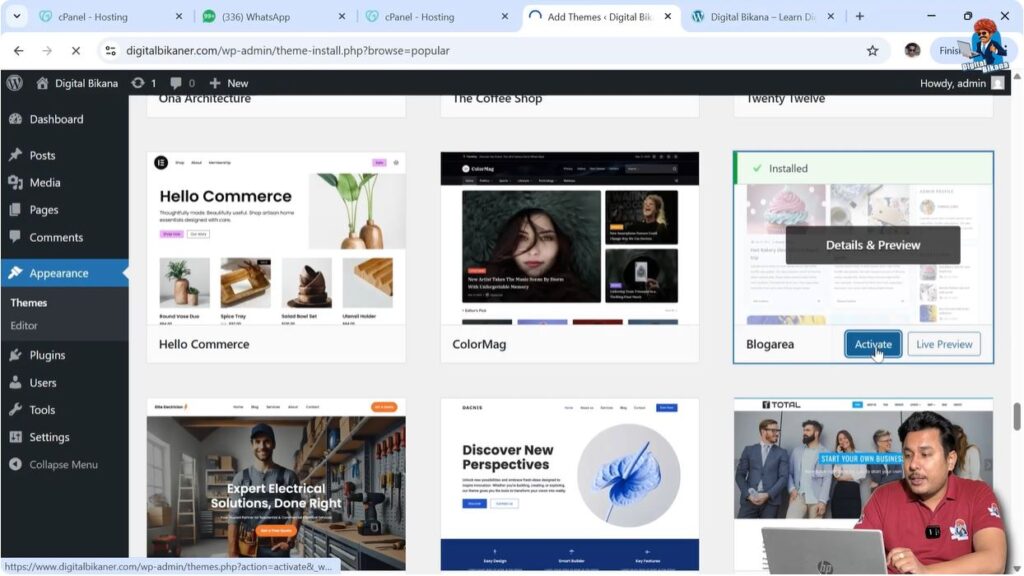Open Details & Preview for Blogarea
The height and width of the screenshot is (576, 1024).
(872, 245)
